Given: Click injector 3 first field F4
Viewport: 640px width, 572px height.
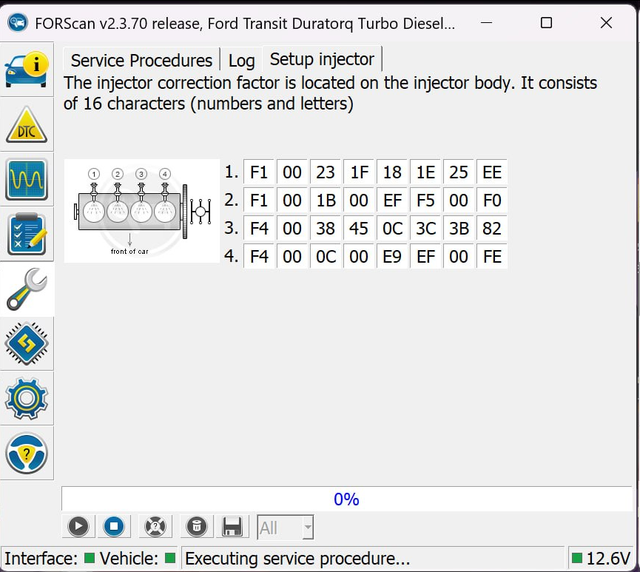Looking at the screenshot, I should coord(259,228).
